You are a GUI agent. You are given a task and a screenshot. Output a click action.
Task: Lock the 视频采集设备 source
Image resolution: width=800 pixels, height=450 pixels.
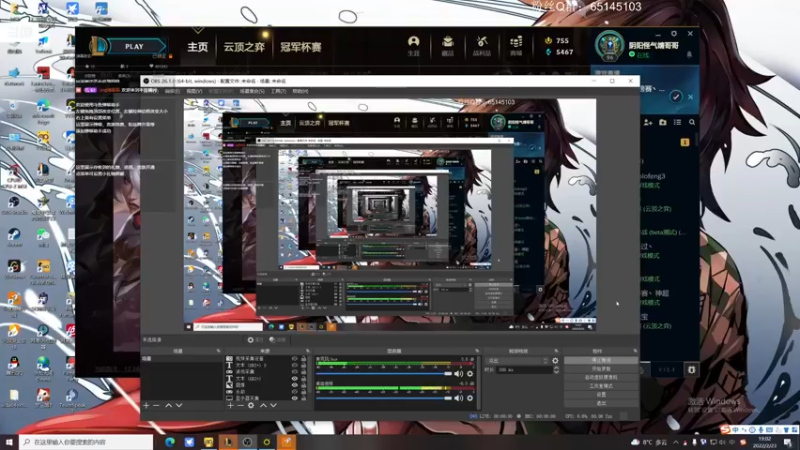point(304,359)
